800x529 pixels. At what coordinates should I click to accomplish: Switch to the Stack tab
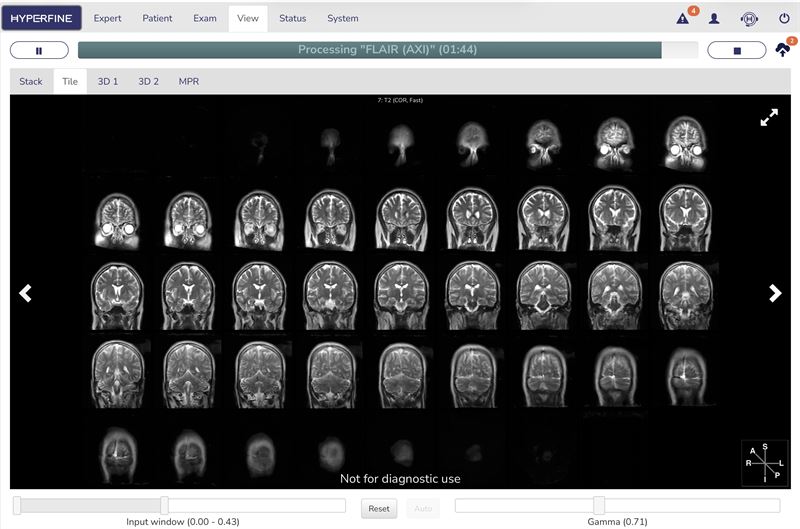31,82
